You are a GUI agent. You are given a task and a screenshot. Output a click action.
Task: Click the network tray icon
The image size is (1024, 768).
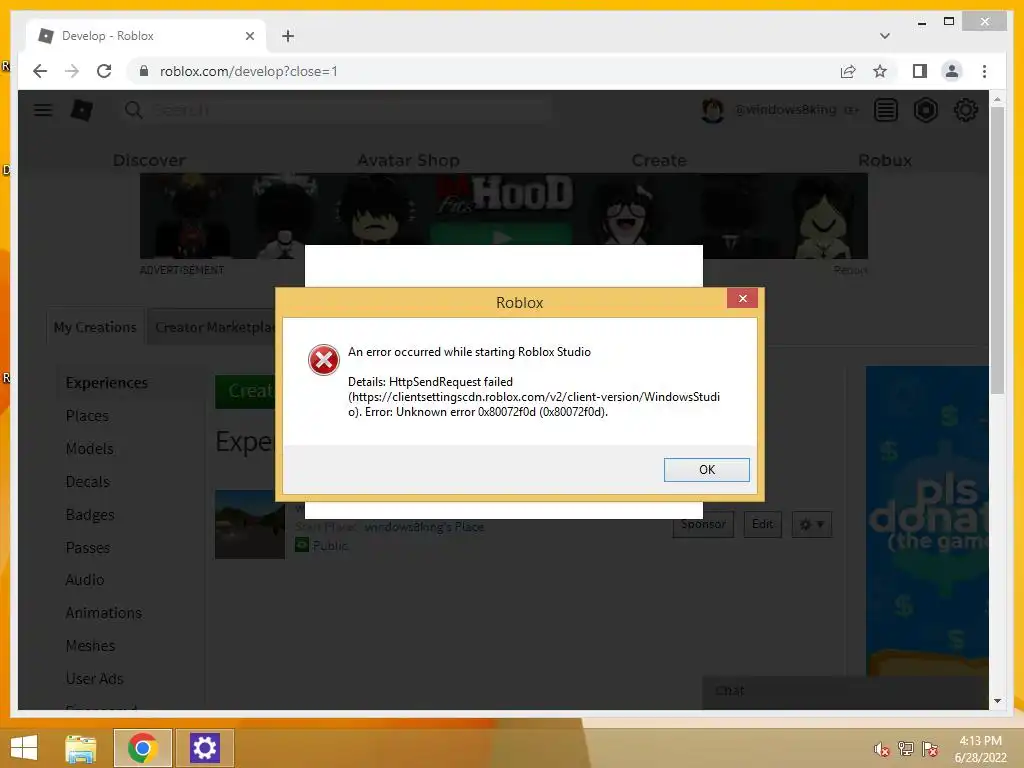coord(906,749)
